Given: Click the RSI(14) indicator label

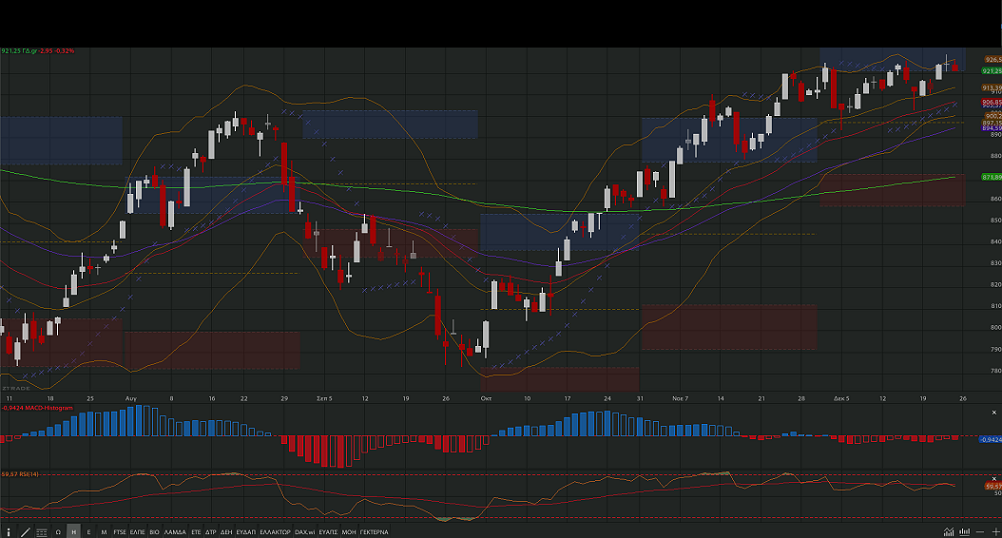Looking at the screenshot, I should point(20,474).
